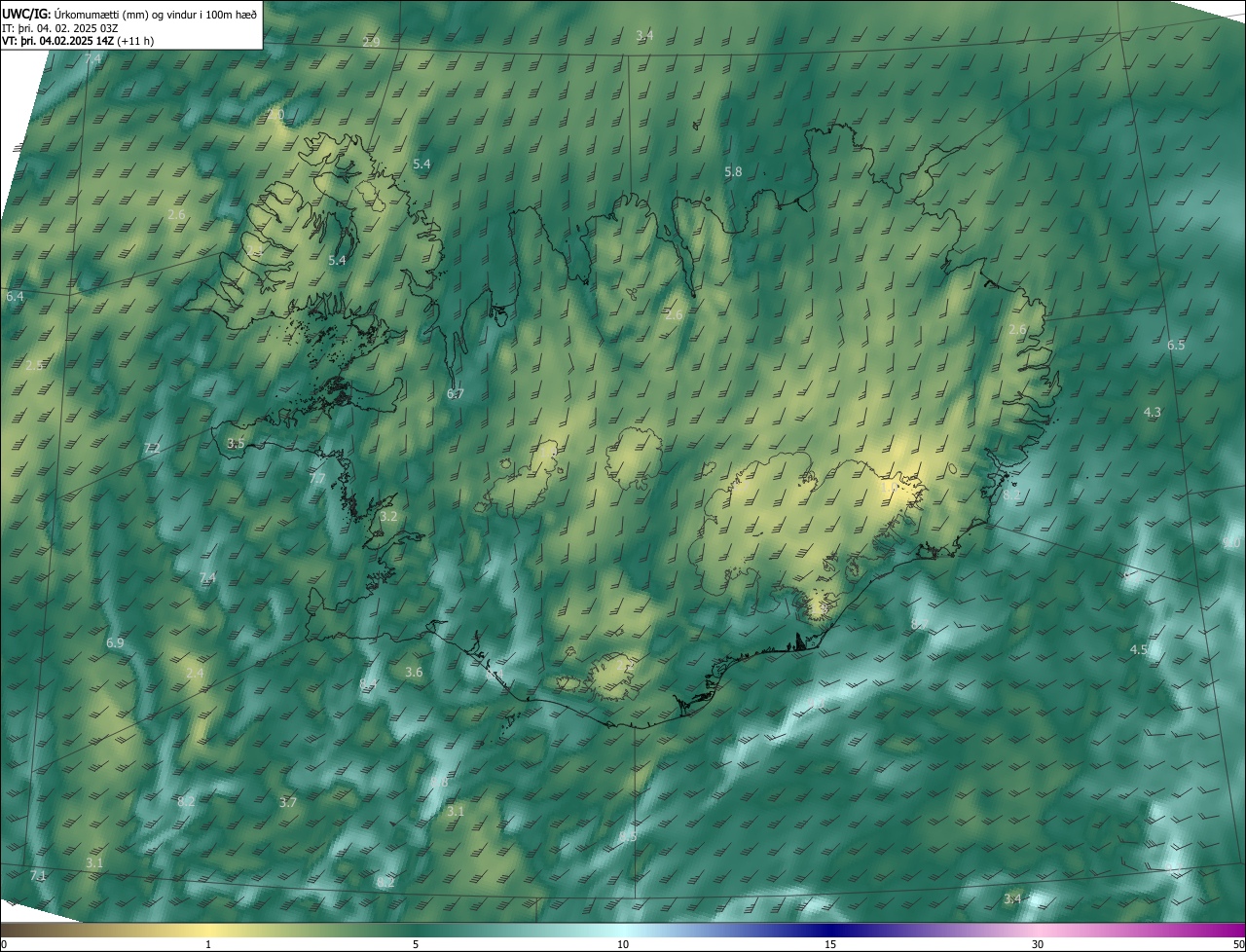This screenshot has width=1246, height=952.
Task: Click the '3.6' value label on the map
Action: 414,673
